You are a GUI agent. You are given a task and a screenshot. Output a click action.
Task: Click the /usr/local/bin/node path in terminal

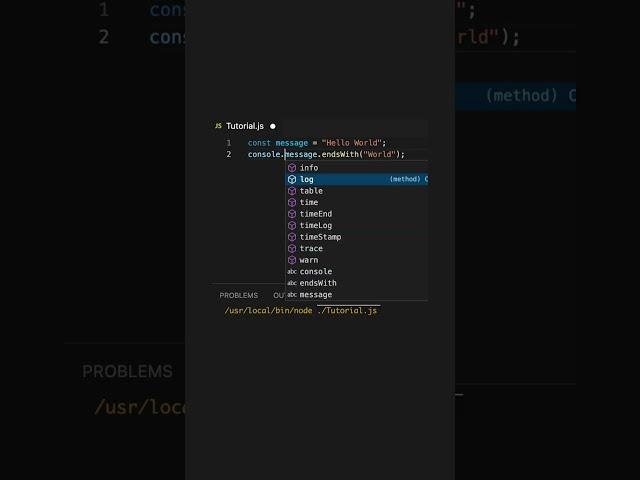point(268,311)
